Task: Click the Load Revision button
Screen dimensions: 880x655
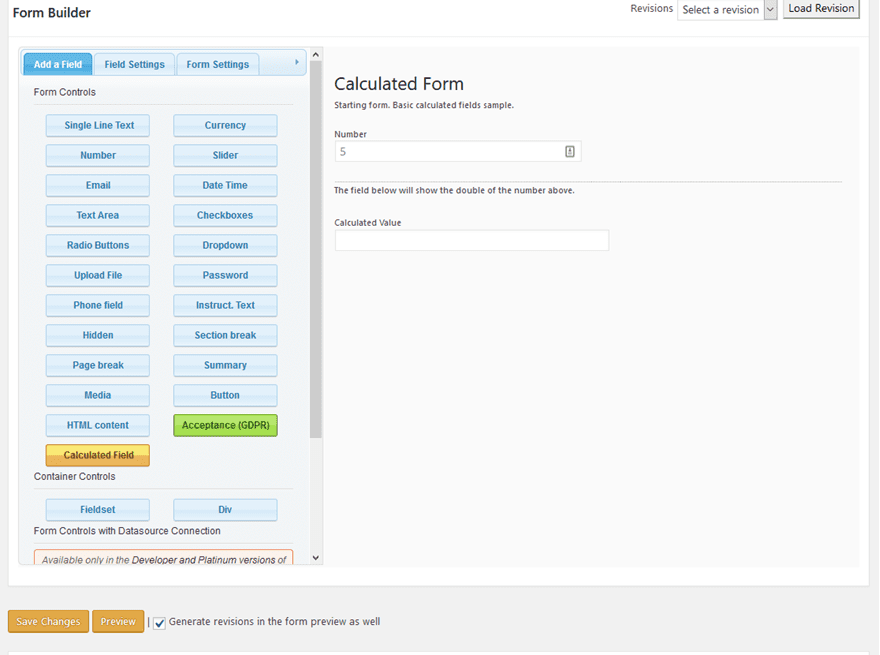Action: [821, 9]
